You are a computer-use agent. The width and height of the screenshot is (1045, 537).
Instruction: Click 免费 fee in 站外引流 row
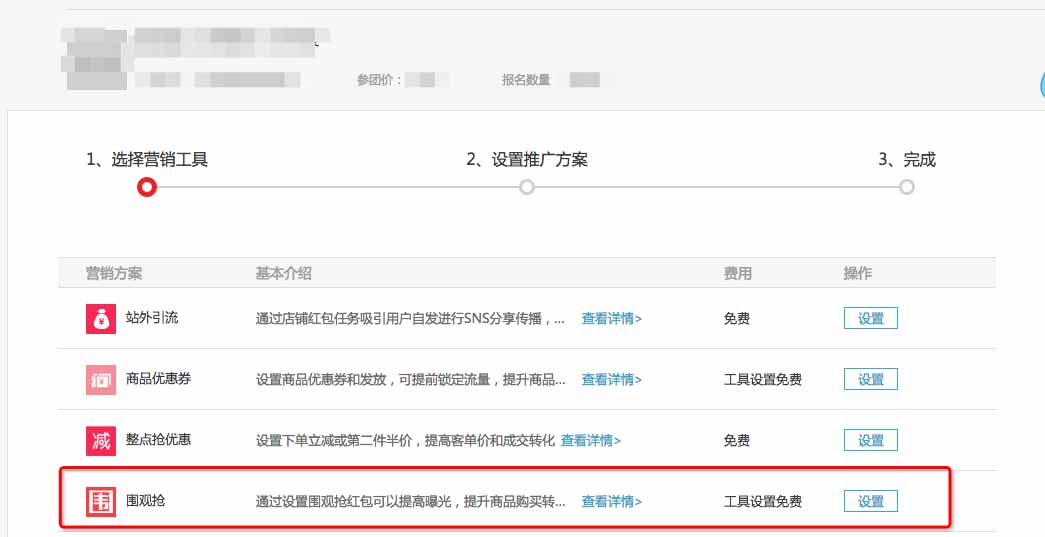click(737, 318)
